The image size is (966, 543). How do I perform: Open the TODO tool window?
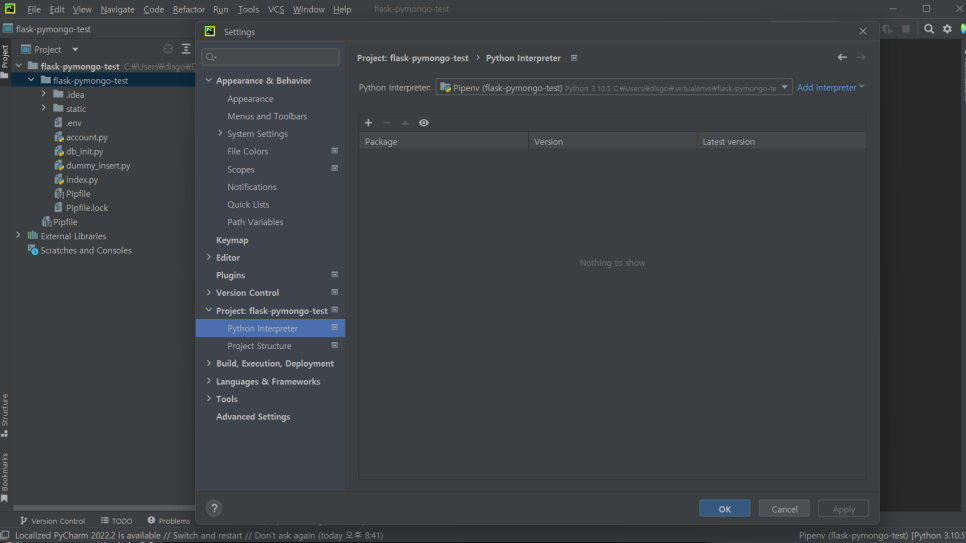[116, 521]
